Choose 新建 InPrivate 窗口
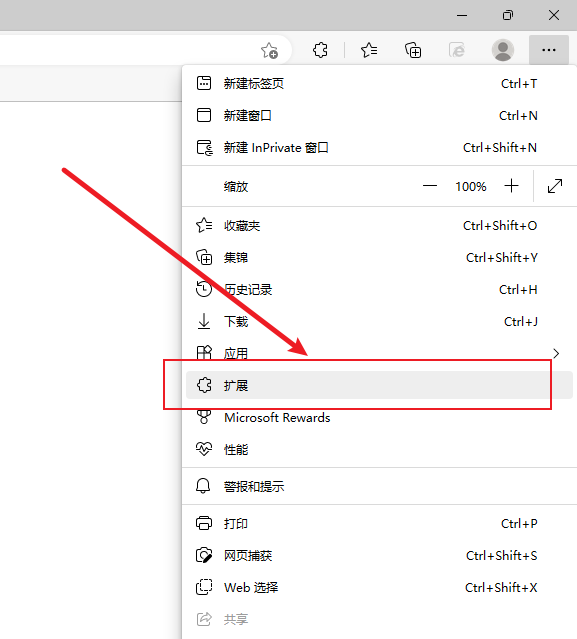The image size is (577, 639). pos(379,148)
